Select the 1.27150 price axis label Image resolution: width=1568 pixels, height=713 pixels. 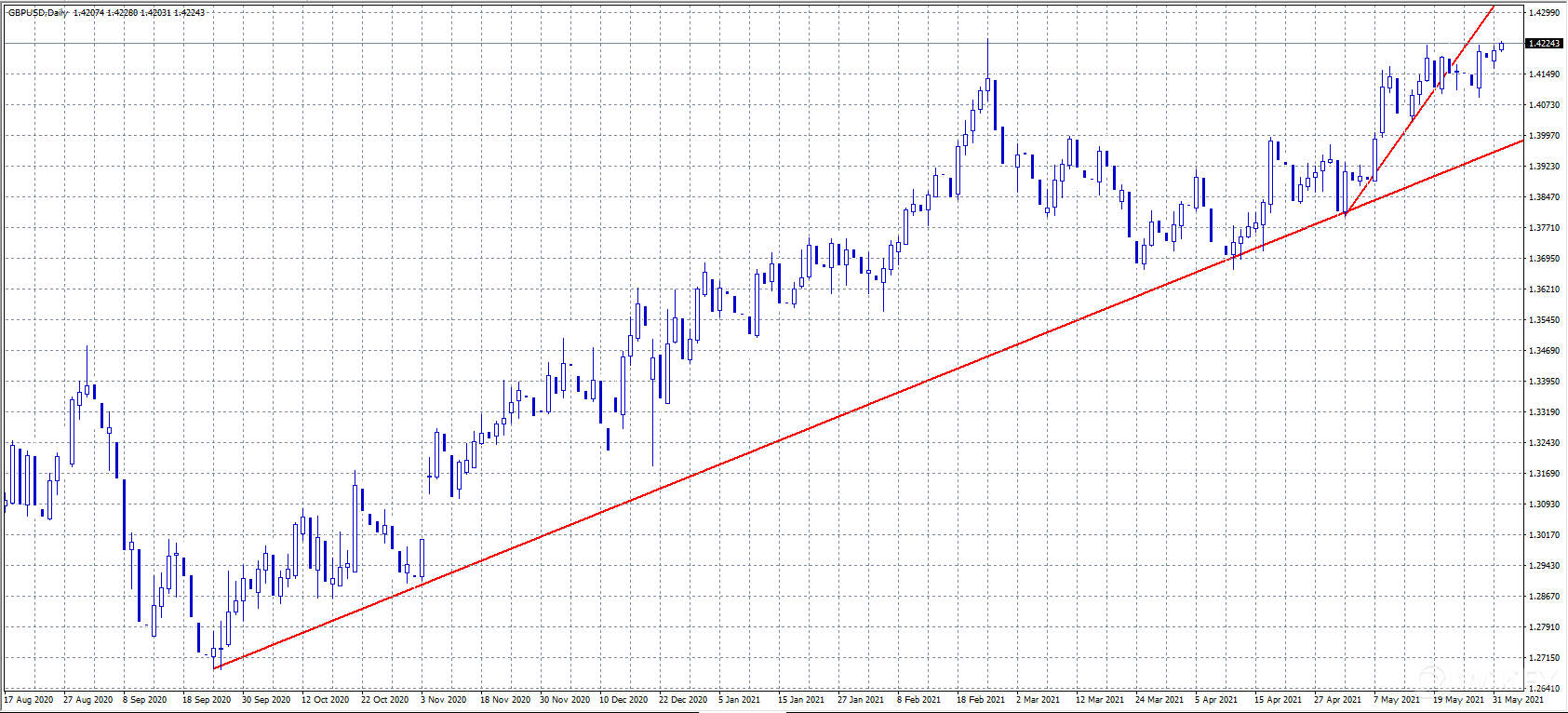pos(1544,658)
